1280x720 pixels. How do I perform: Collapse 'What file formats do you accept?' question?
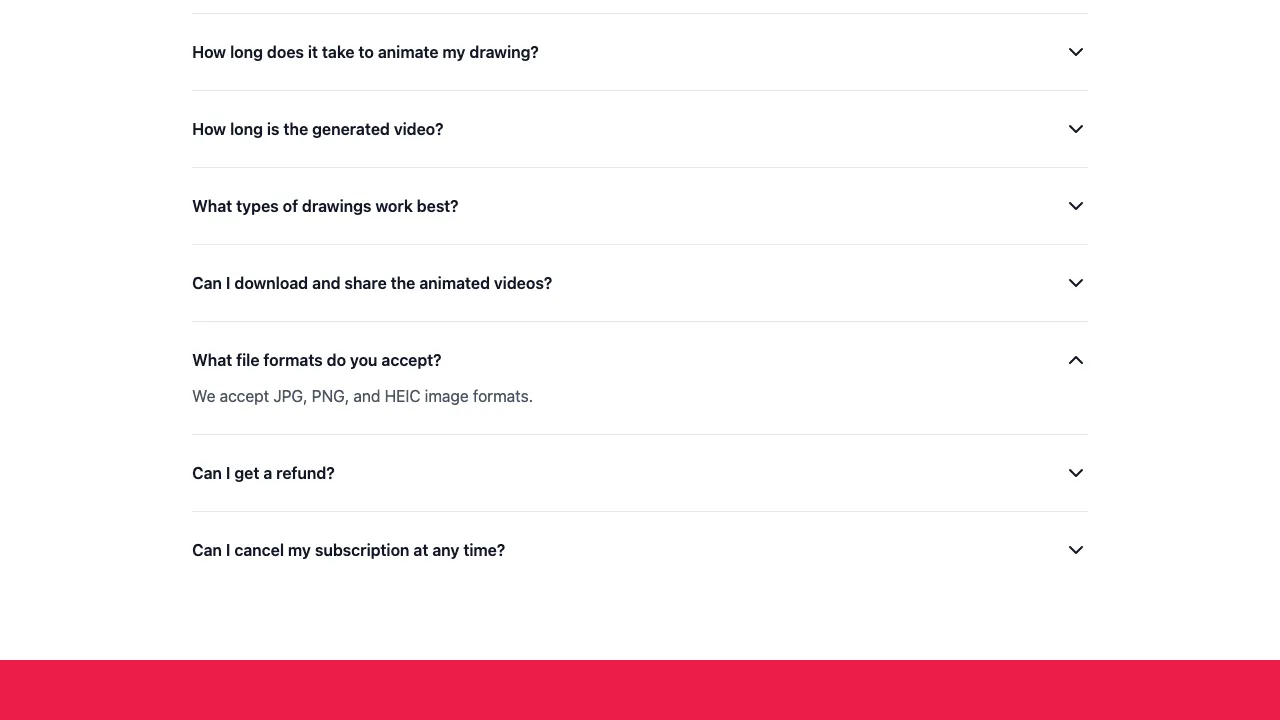[x=316, y=360]
